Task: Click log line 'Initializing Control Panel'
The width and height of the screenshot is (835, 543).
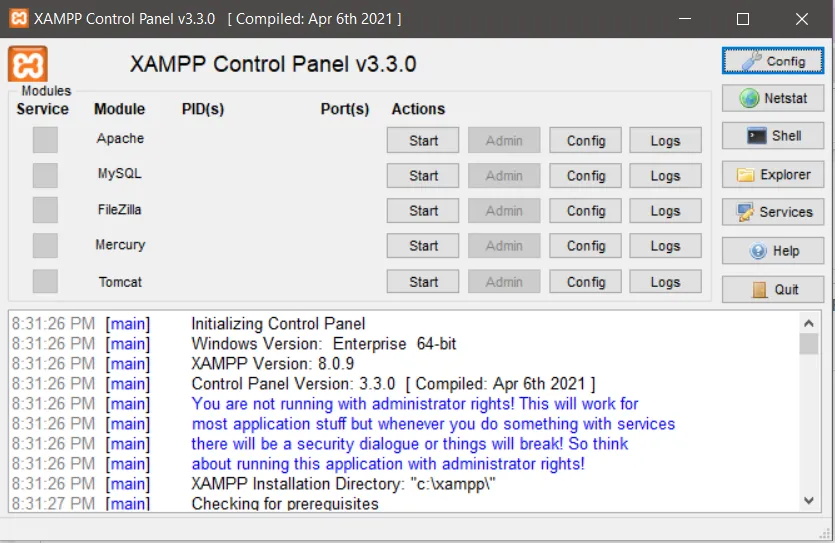Action: coord(278,324)
